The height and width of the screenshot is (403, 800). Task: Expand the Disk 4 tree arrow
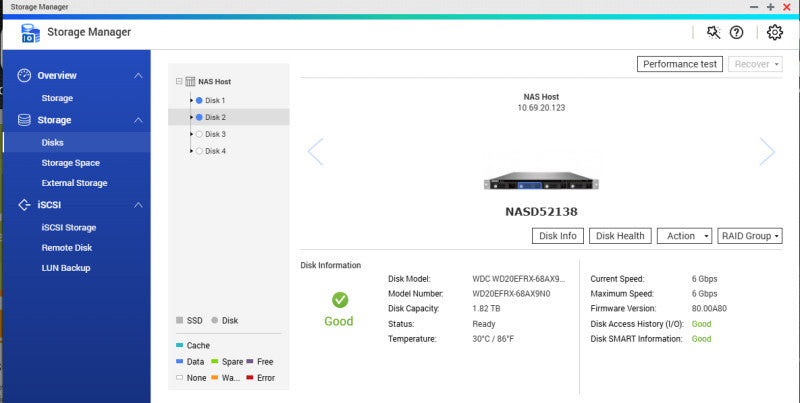coord(192,151)
